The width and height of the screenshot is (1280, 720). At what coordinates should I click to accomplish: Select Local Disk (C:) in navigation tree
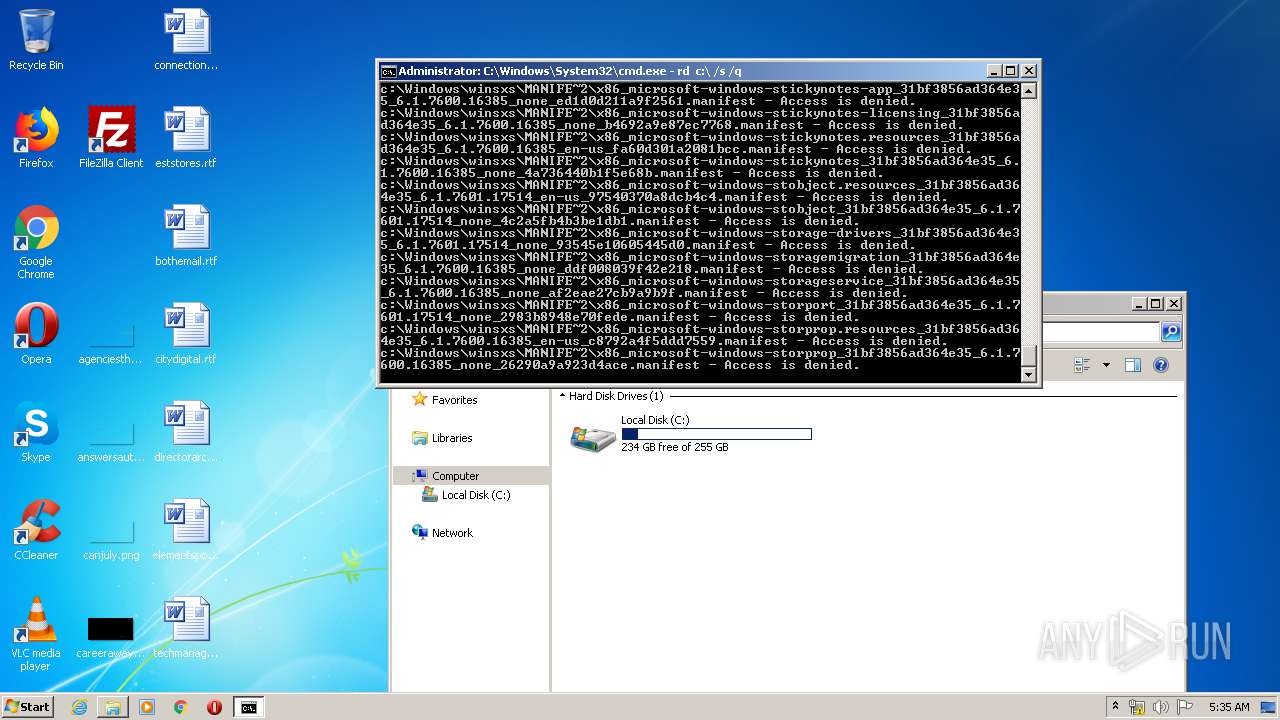click(475, 495)
